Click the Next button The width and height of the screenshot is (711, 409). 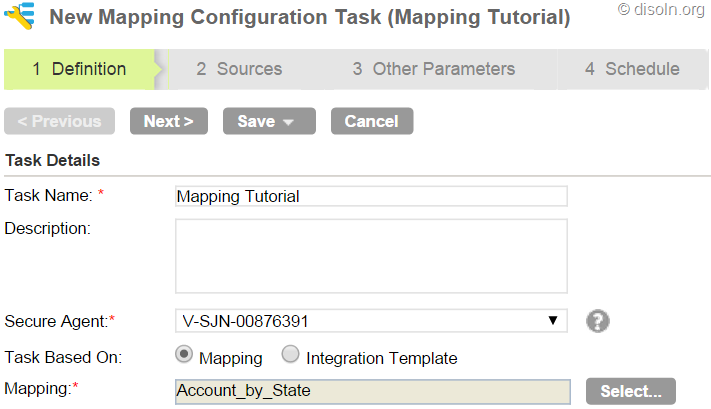(168, 121)
